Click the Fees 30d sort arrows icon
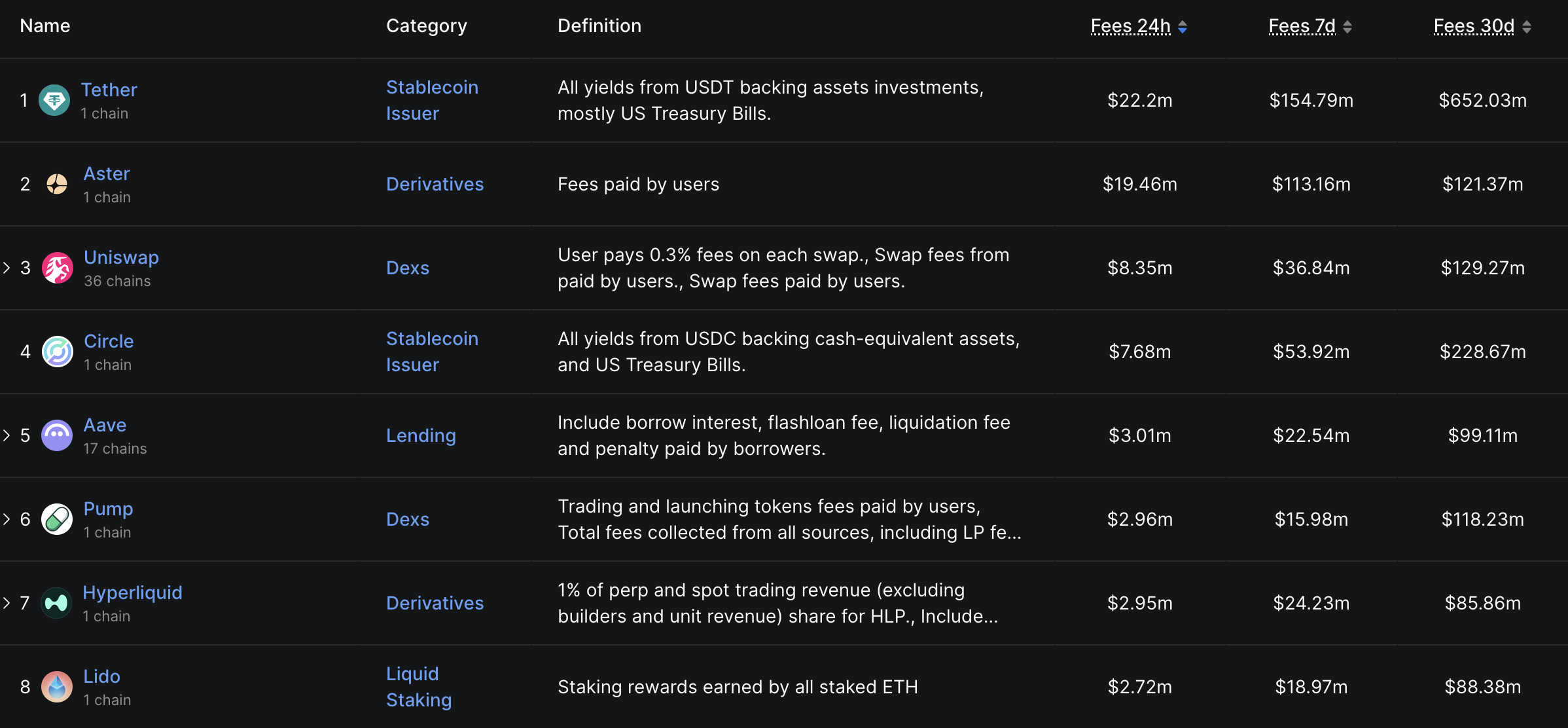 pyautogui.click(x=1527, y=27)
